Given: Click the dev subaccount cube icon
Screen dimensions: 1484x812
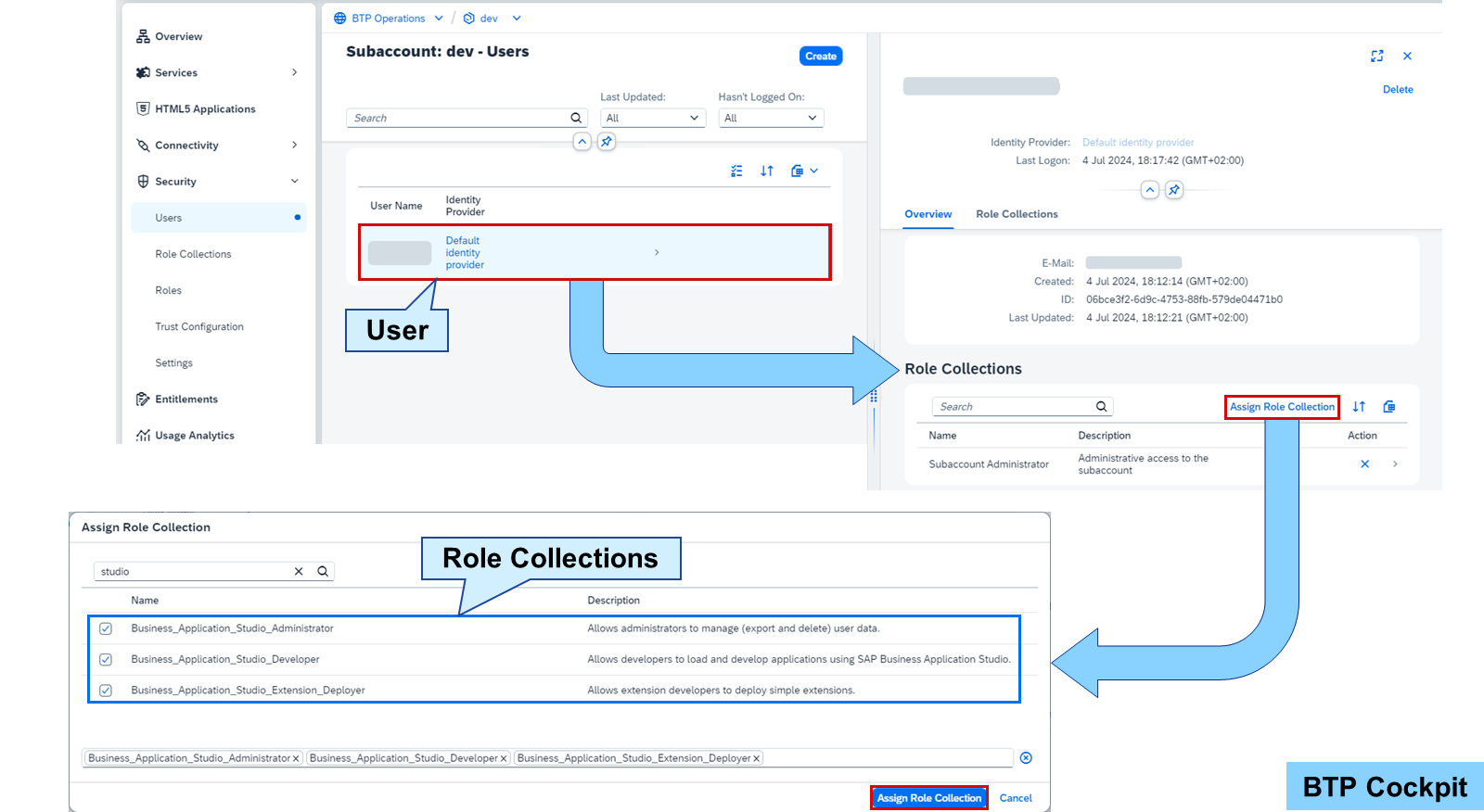Looking at the screenshot, I should tap(469, 19).
